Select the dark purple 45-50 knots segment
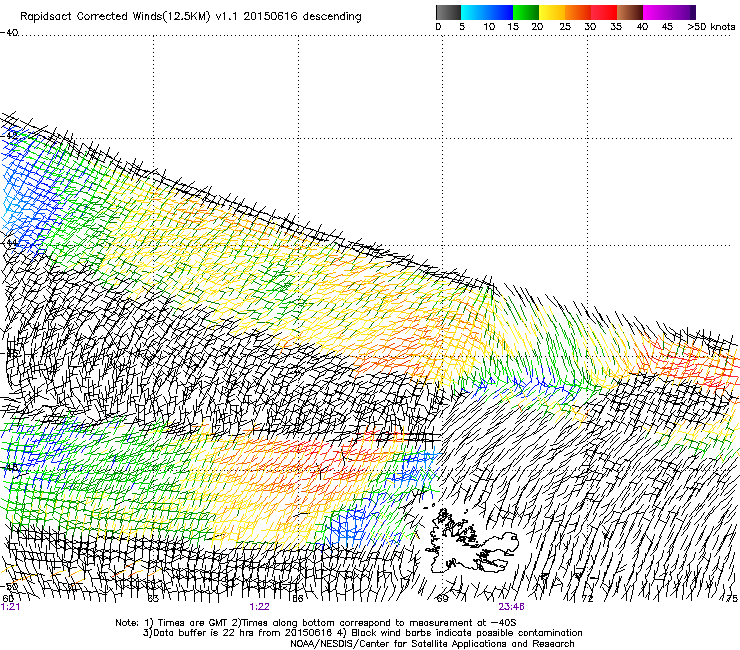The image size is (740, 650). (682, 12)
